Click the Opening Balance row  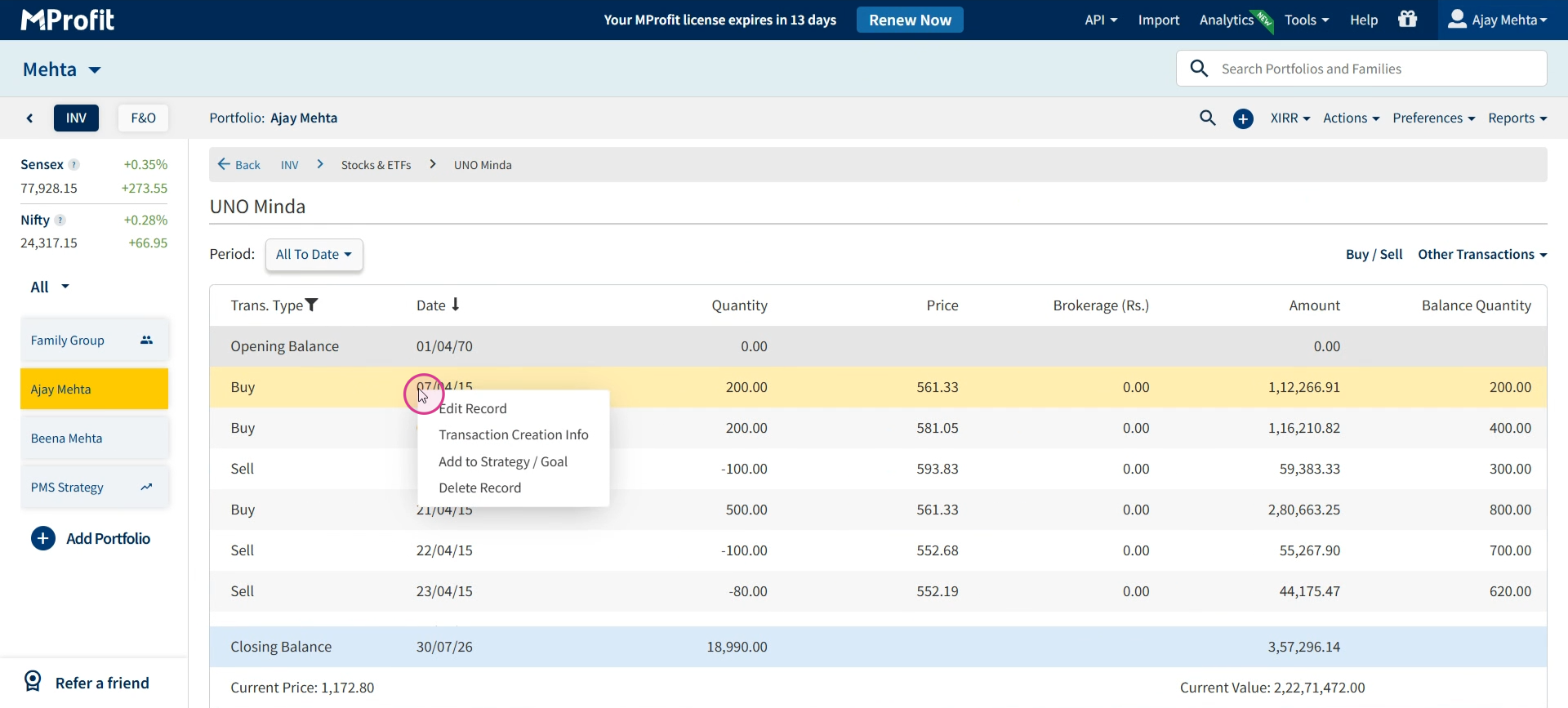pos(878,346)
